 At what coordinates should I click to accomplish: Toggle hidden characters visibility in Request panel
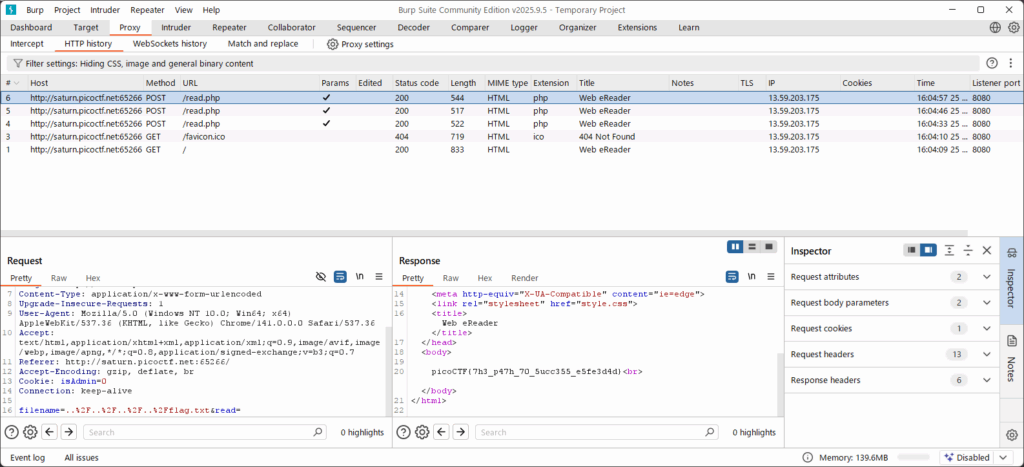(x=321, y=277)
